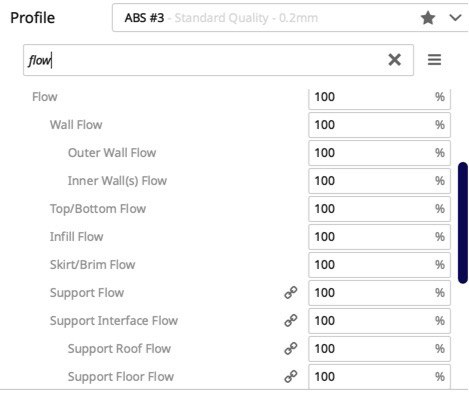This screenshot has width=469, height=394.
Task: Edit the Infill Flow percentage field
Action: click(379, 237)
